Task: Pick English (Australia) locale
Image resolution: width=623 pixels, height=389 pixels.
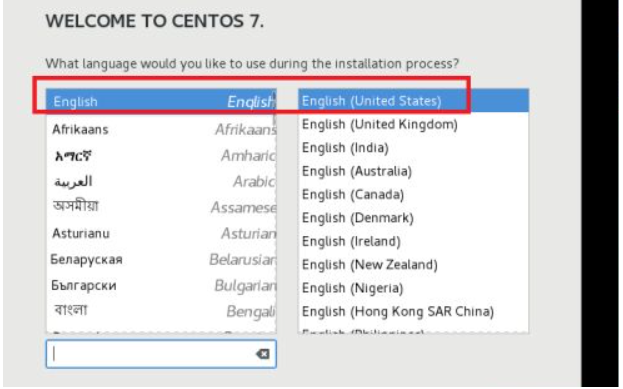Action: point(413,171)
